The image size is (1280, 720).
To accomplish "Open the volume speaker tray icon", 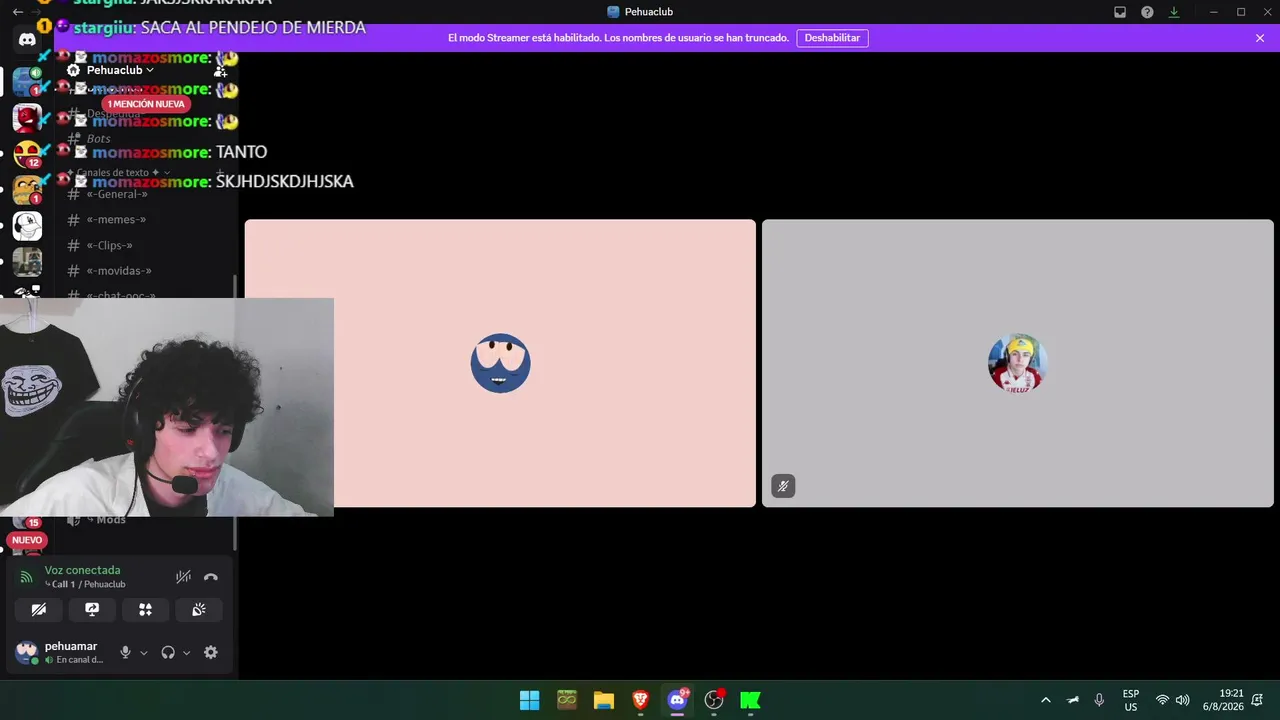I will (x=1183, y=700).
